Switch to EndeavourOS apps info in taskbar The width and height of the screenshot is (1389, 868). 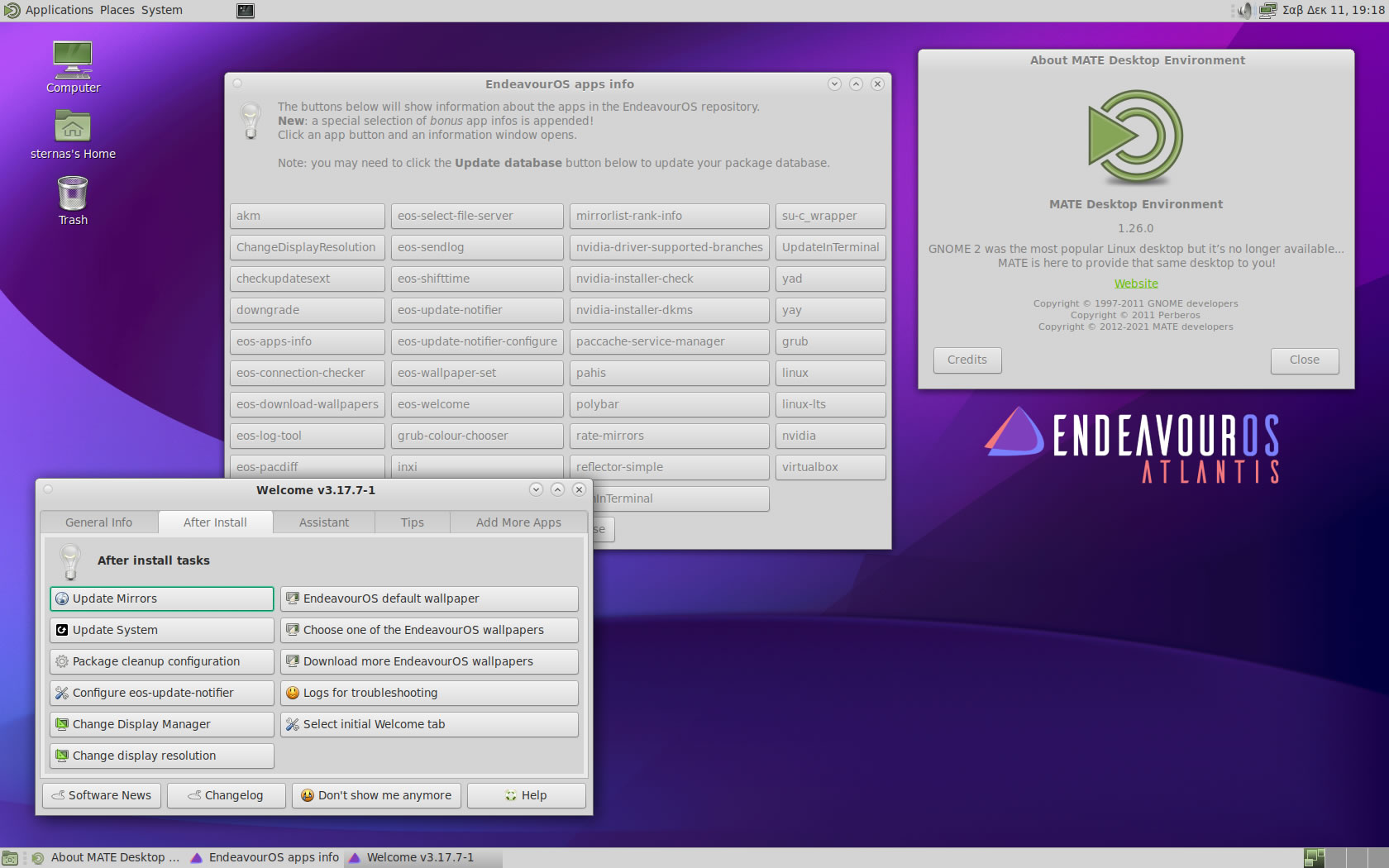click(x=265, y=858)
